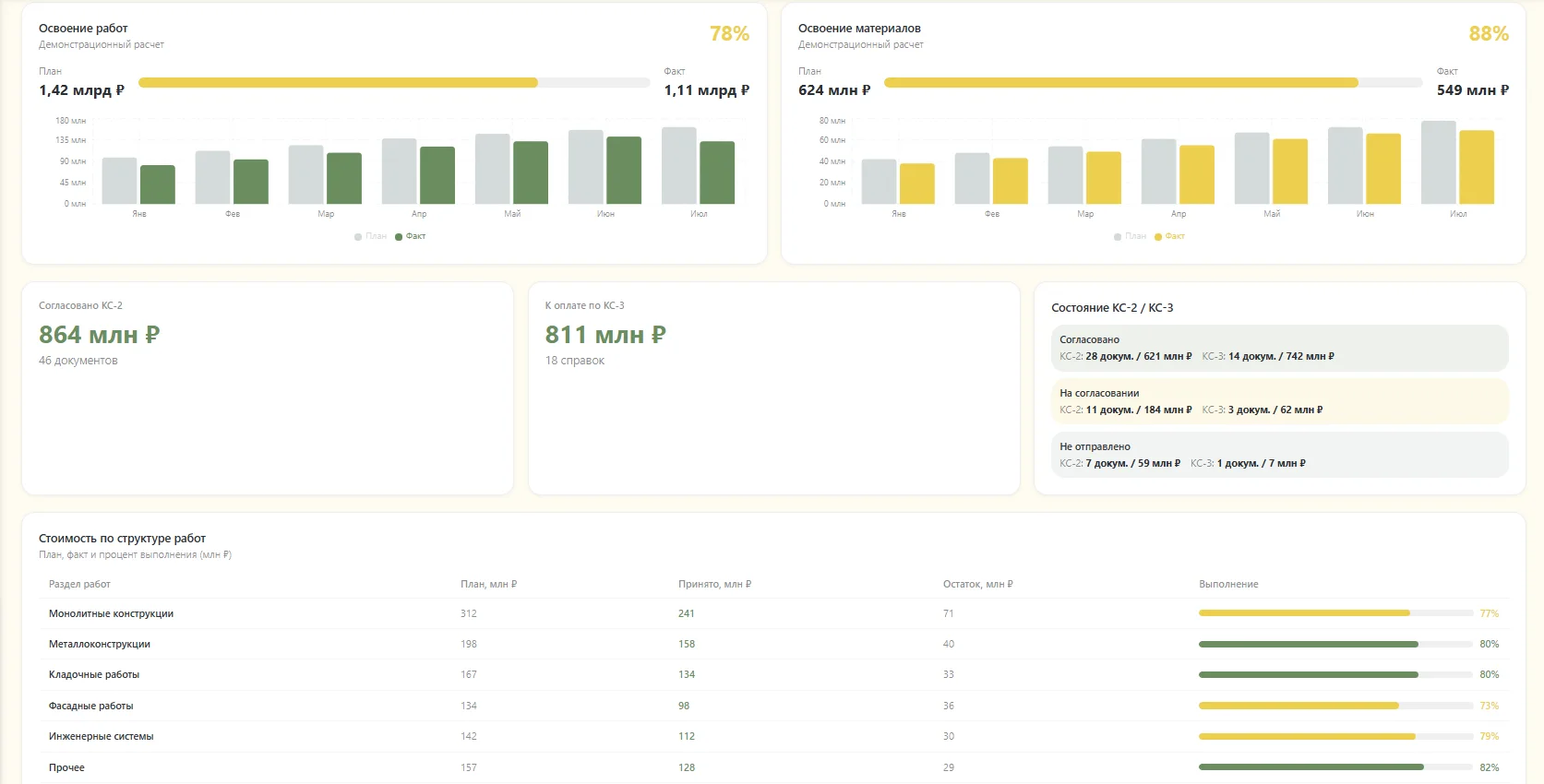Toggle the План legend in Освоение работ chart
1544x784 pixels.
371,236
